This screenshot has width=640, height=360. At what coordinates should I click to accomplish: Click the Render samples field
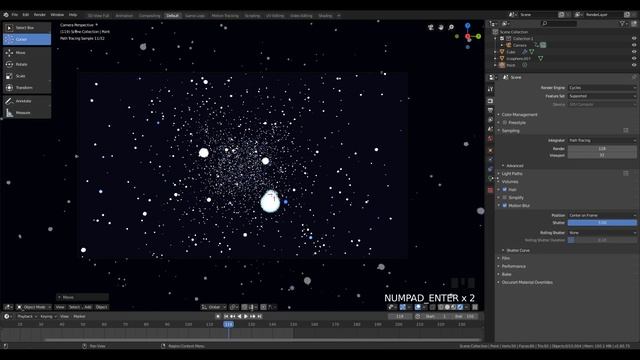click(602, 149)
